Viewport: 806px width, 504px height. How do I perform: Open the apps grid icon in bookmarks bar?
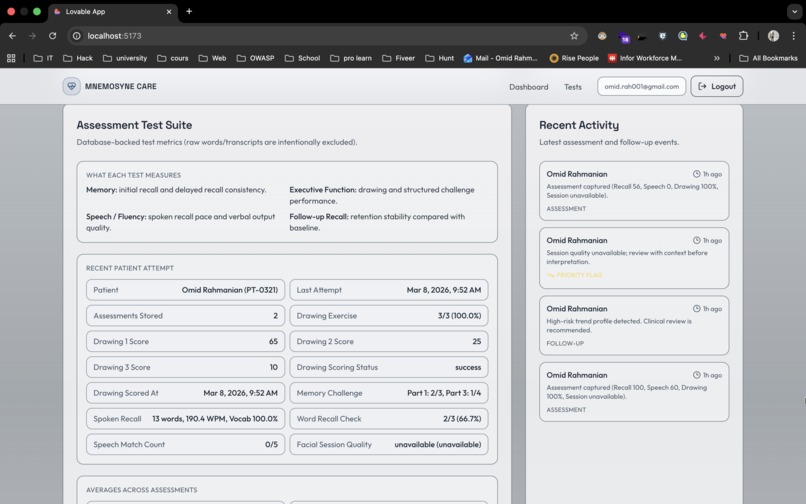(11, 58)
